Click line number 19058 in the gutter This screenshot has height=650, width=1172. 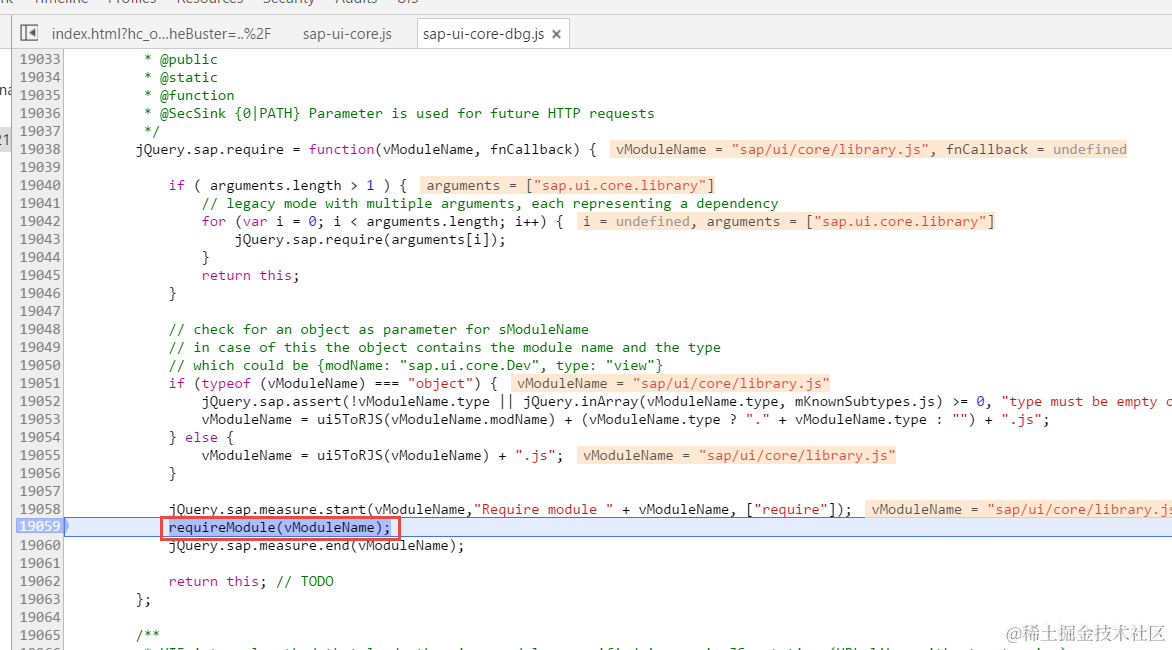point(40,509)
